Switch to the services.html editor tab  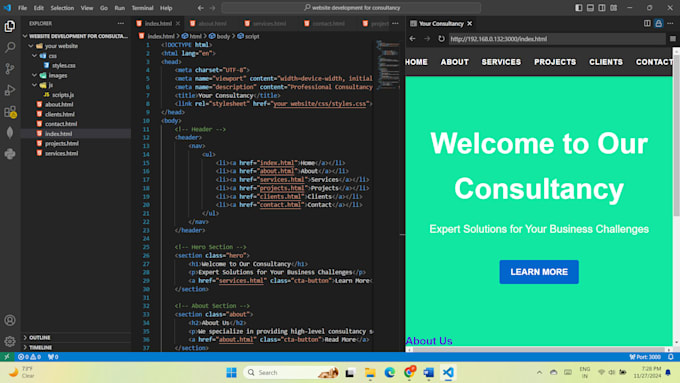tap(269, 23)
